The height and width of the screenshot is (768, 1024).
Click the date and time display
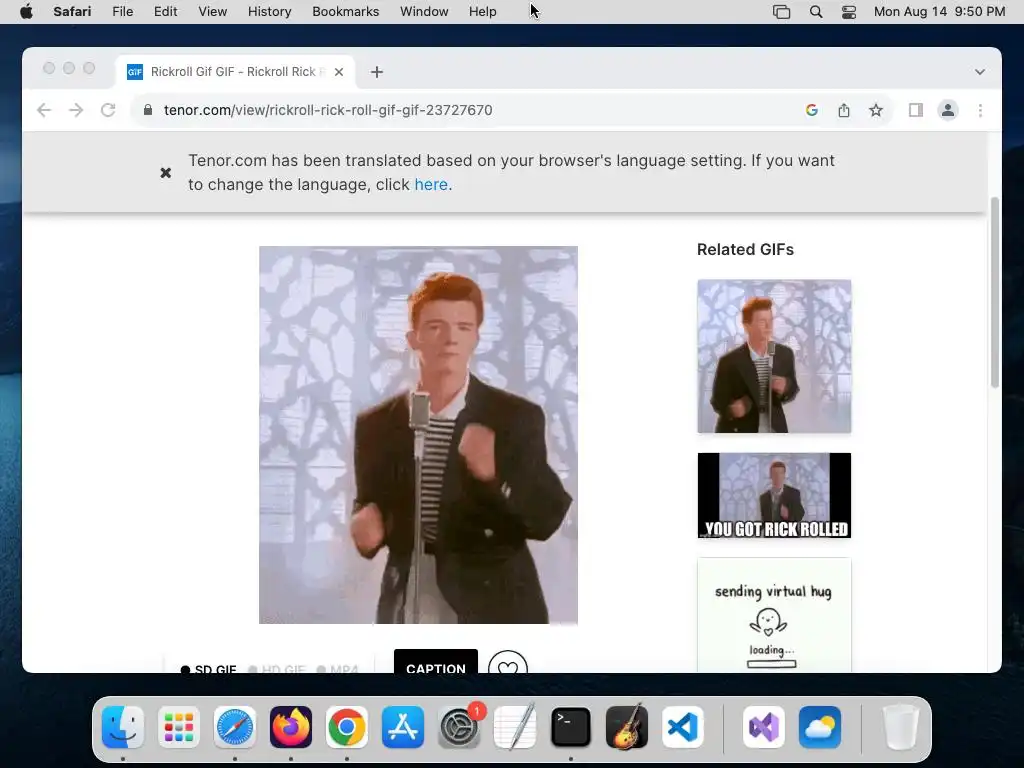939,12
